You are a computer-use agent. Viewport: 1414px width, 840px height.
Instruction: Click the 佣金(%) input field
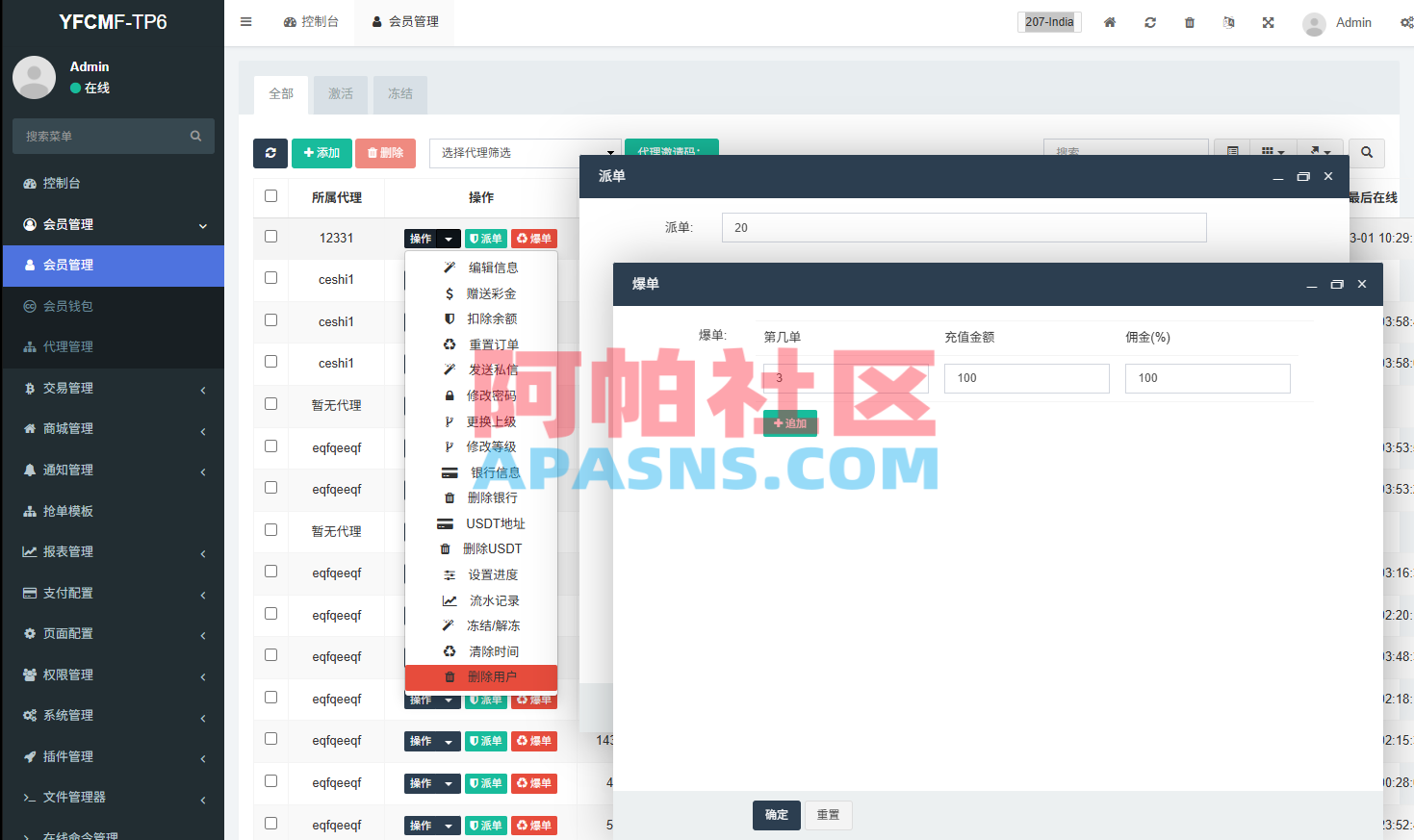(x=1207, y=378)
